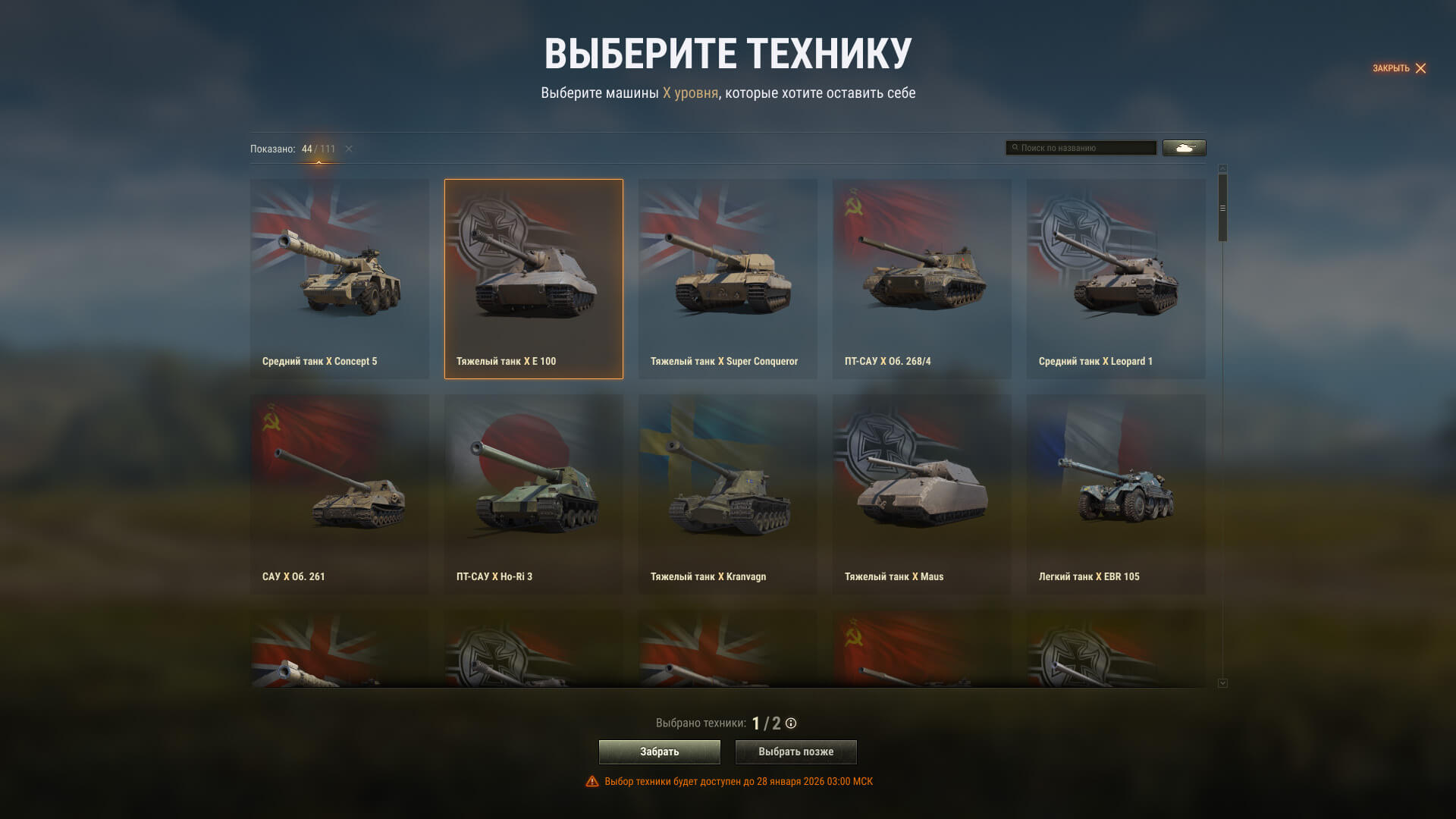
Task: Pick the Concept 5 medium tank
Action: 340,279
